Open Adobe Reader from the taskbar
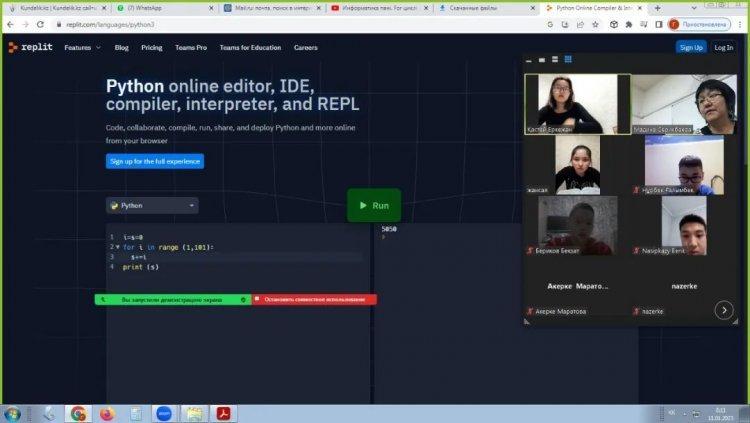 223,413
